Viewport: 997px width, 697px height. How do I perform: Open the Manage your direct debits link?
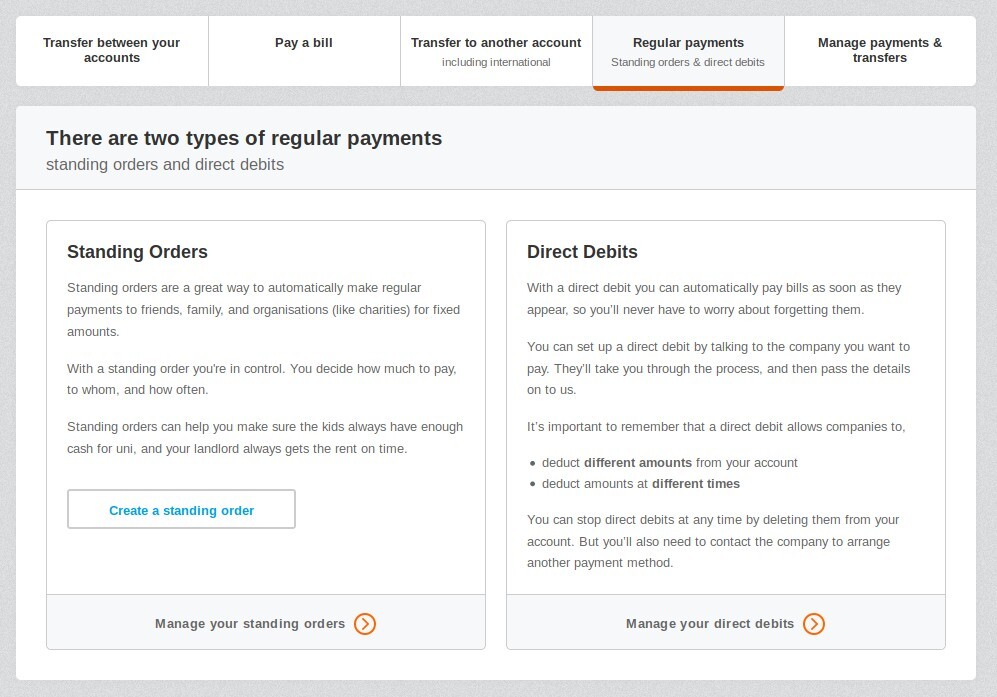pyautogui.click(x=725, y=623)
